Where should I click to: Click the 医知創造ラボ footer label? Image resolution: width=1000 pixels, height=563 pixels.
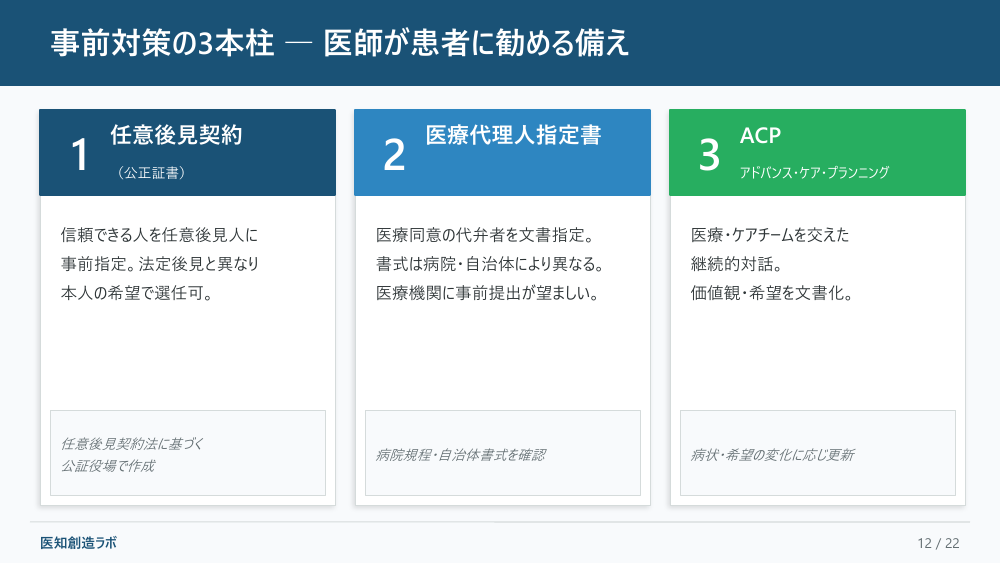coord(78,543)
